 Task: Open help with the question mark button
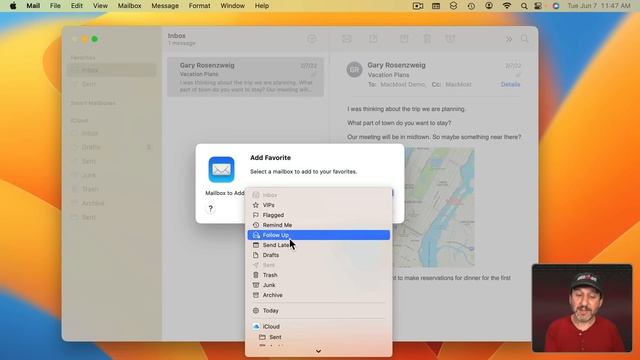click(x=210, y=209)
